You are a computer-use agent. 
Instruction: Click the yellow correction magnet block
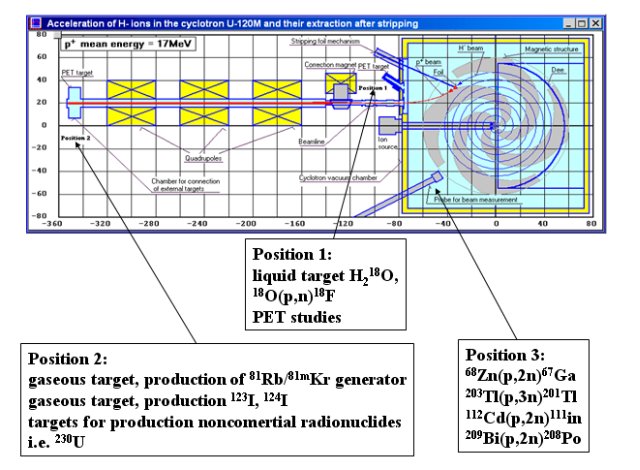pos(341,83)
